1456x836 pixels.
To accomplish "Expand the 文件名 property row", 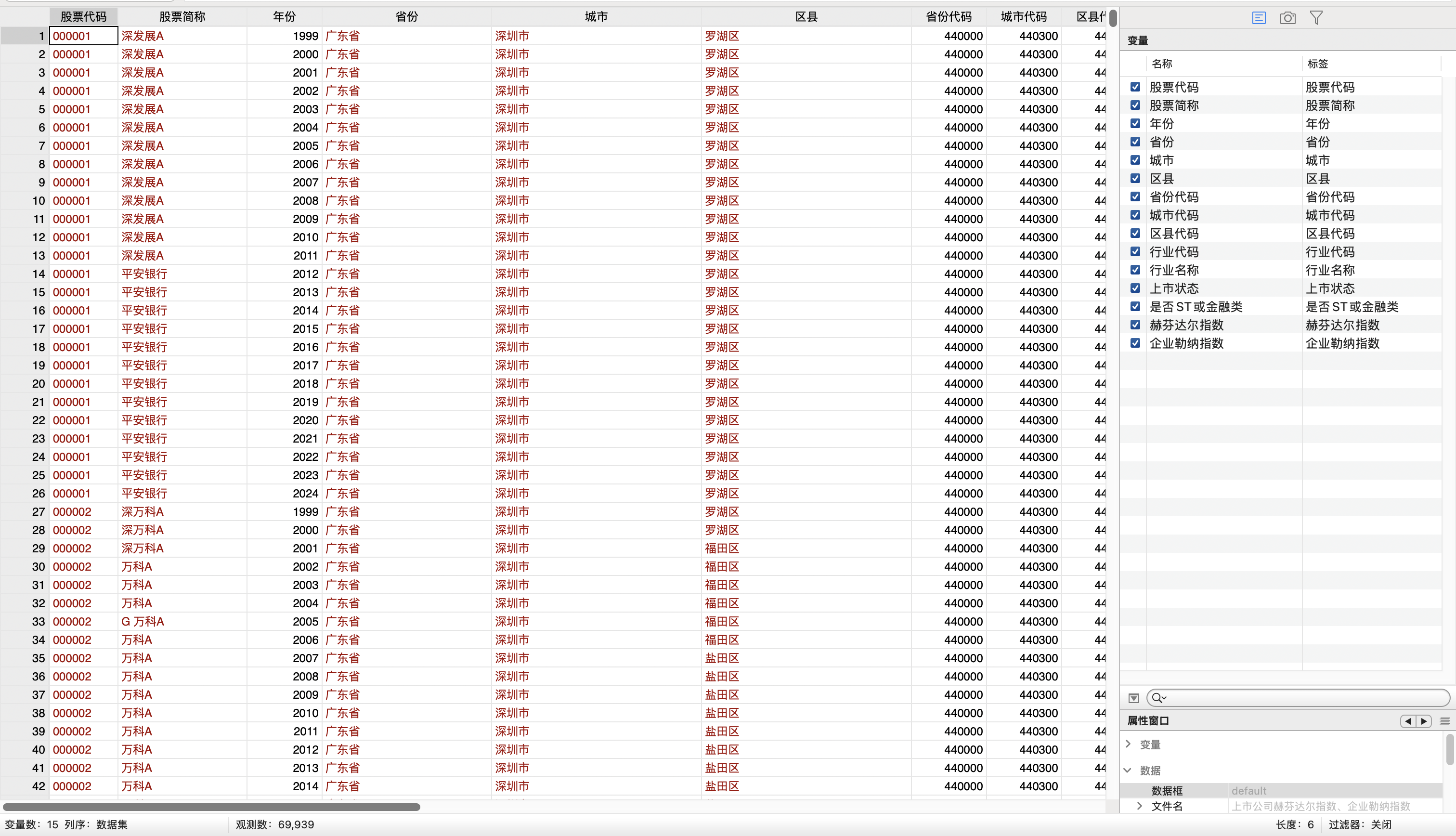I will 1140,806.
